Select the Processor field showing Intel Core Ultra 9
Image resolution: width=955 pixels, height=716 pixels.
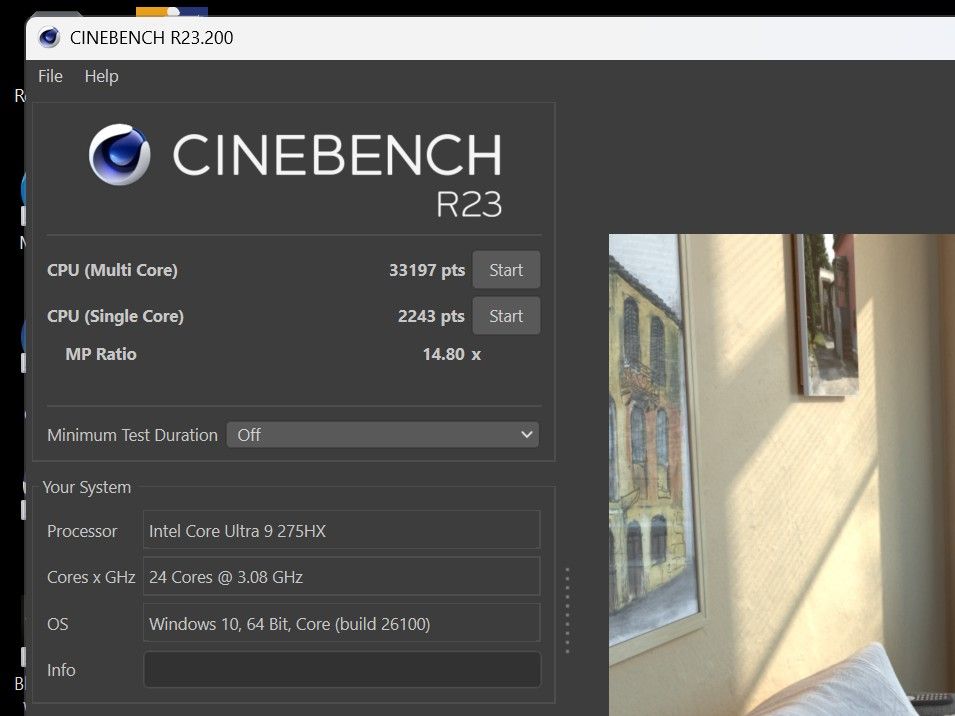341,531
